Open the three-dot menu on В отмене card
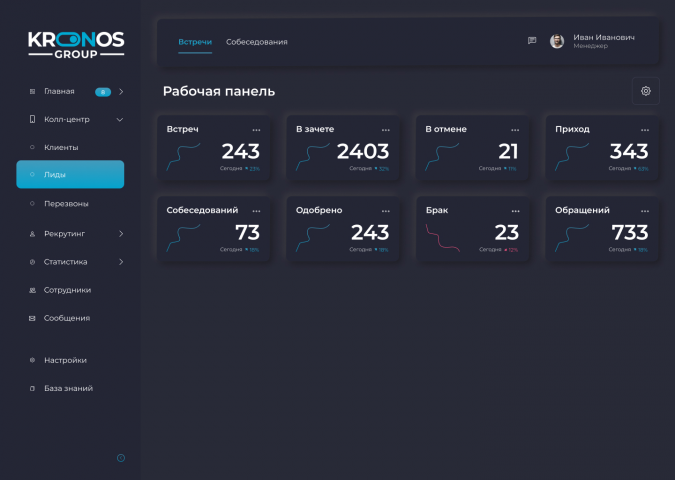This screenshot has height=480, width=675. coord(515,130)
